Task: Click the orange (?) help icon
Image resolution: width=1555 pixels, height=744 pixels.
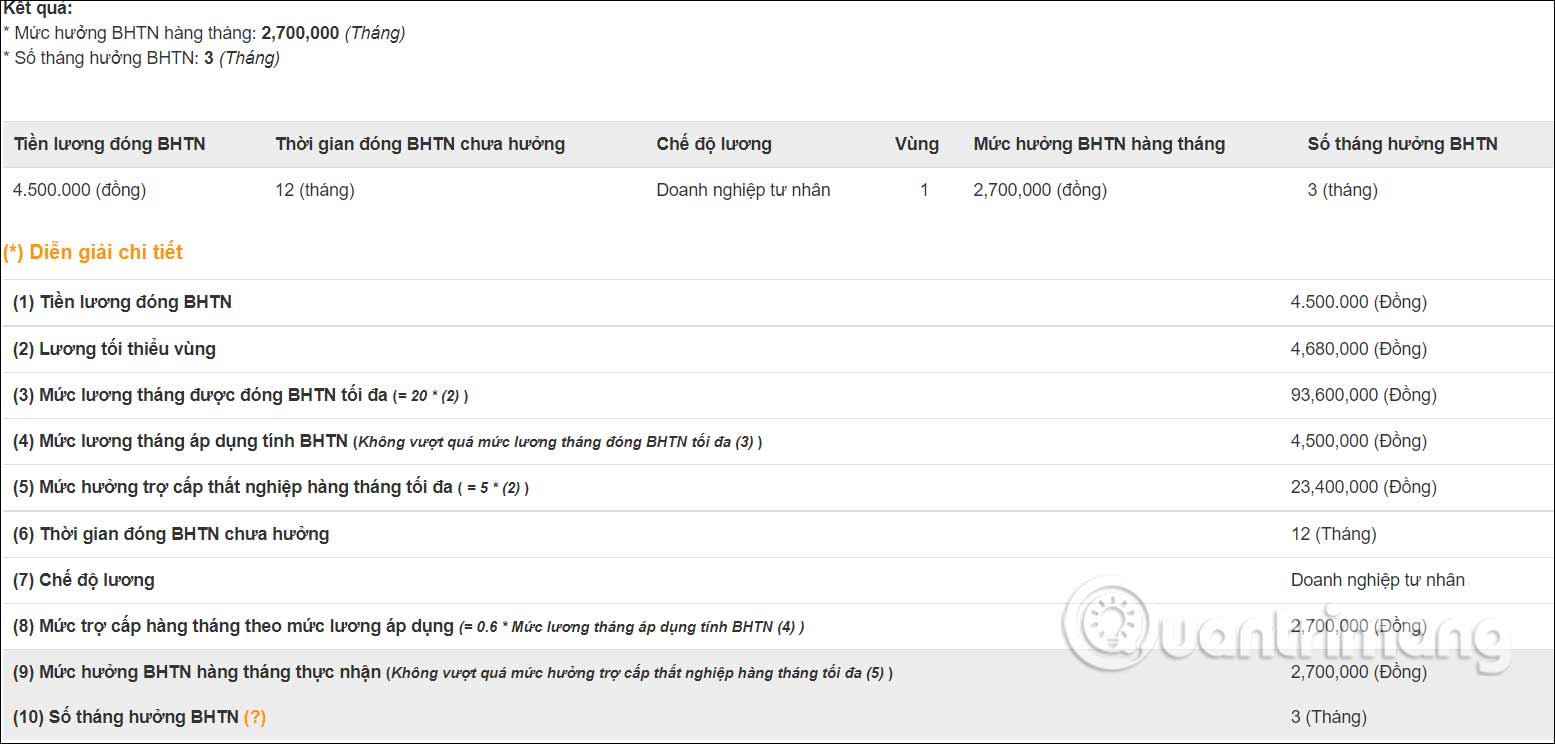Action: [255, 717]
